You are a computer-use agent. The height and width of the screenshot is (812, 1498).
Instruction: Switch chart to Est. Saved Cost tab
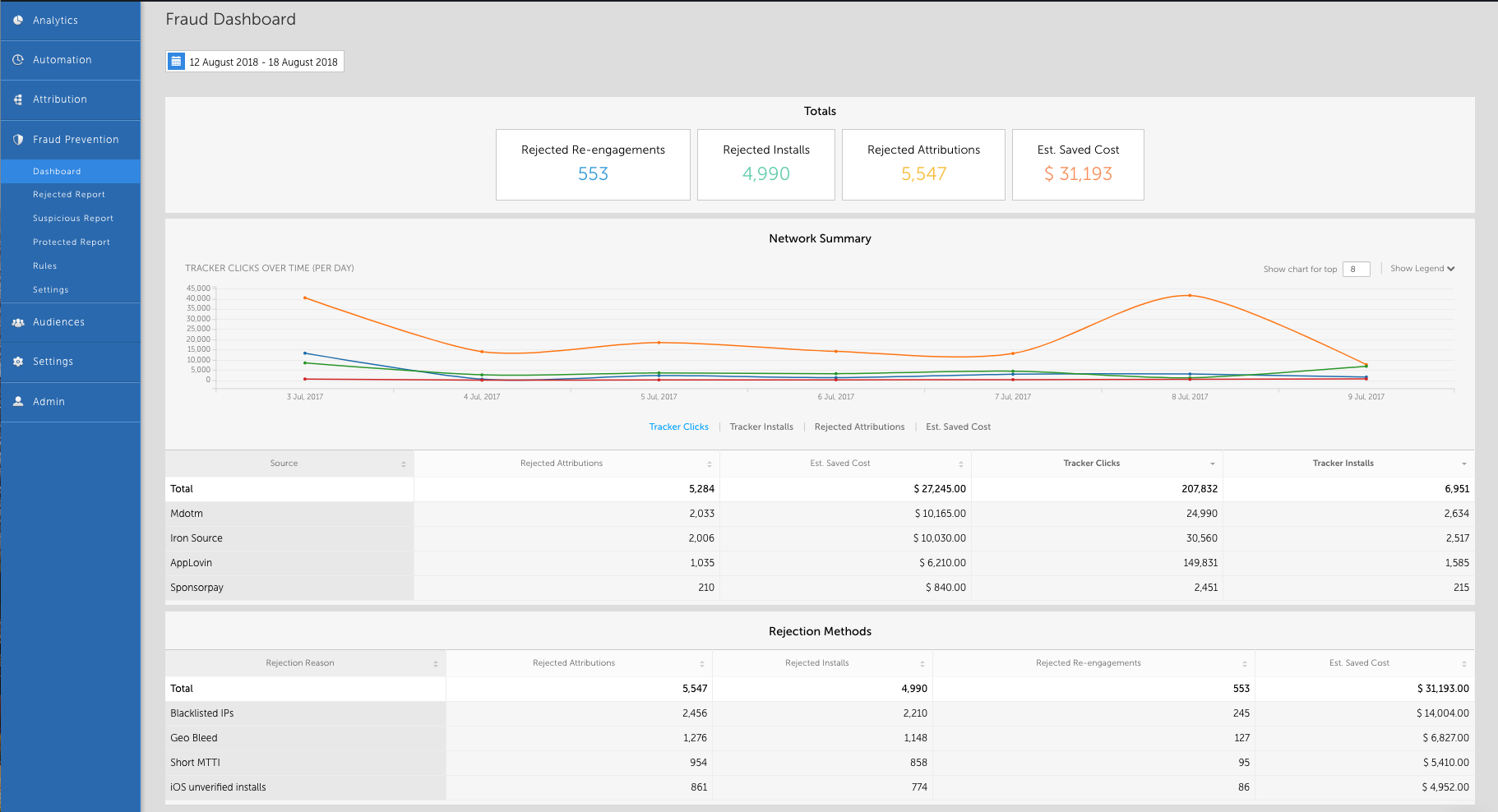[x=958, y=427]
